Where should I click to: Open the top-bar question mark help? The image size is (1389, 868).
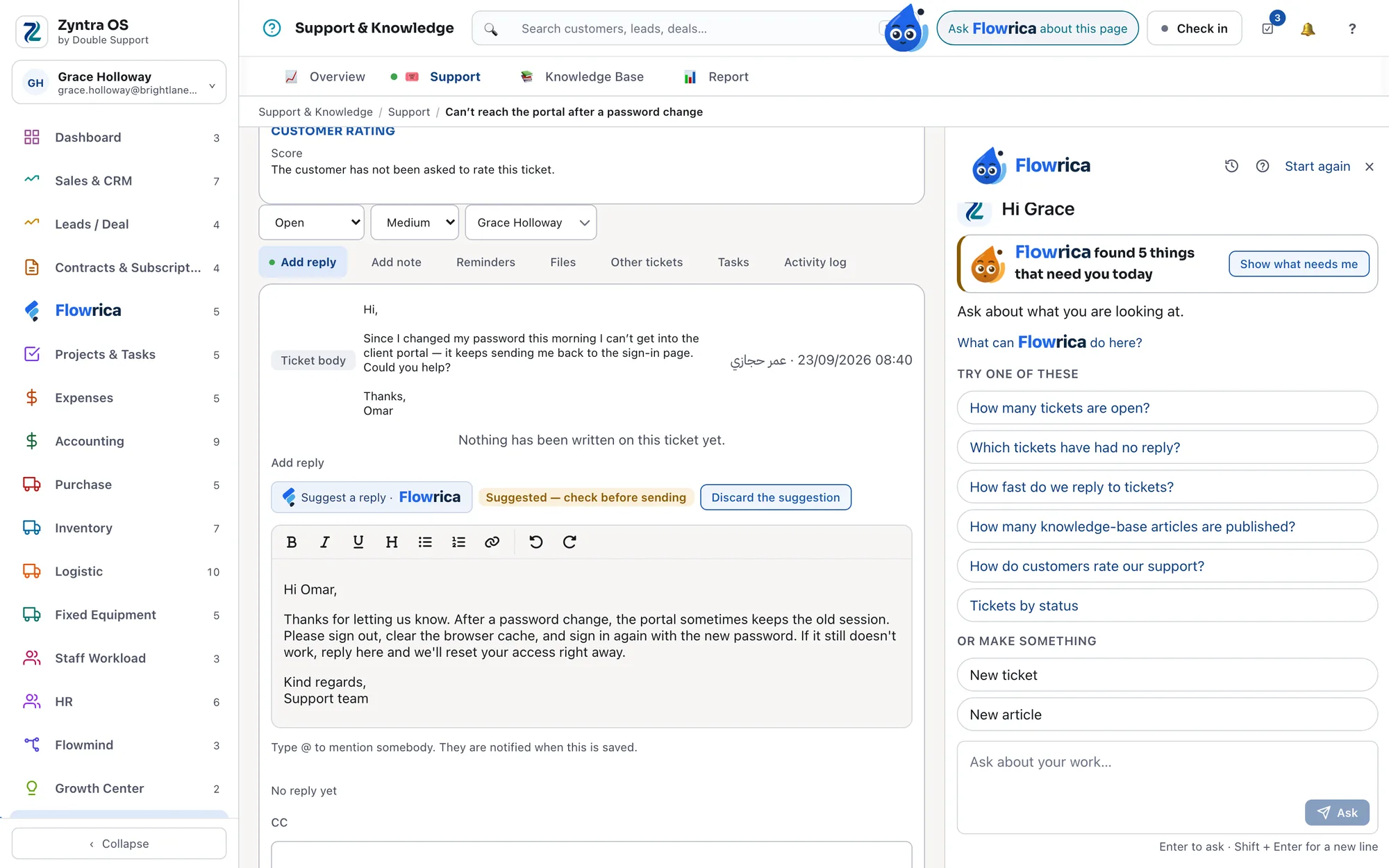[1351, 28]
